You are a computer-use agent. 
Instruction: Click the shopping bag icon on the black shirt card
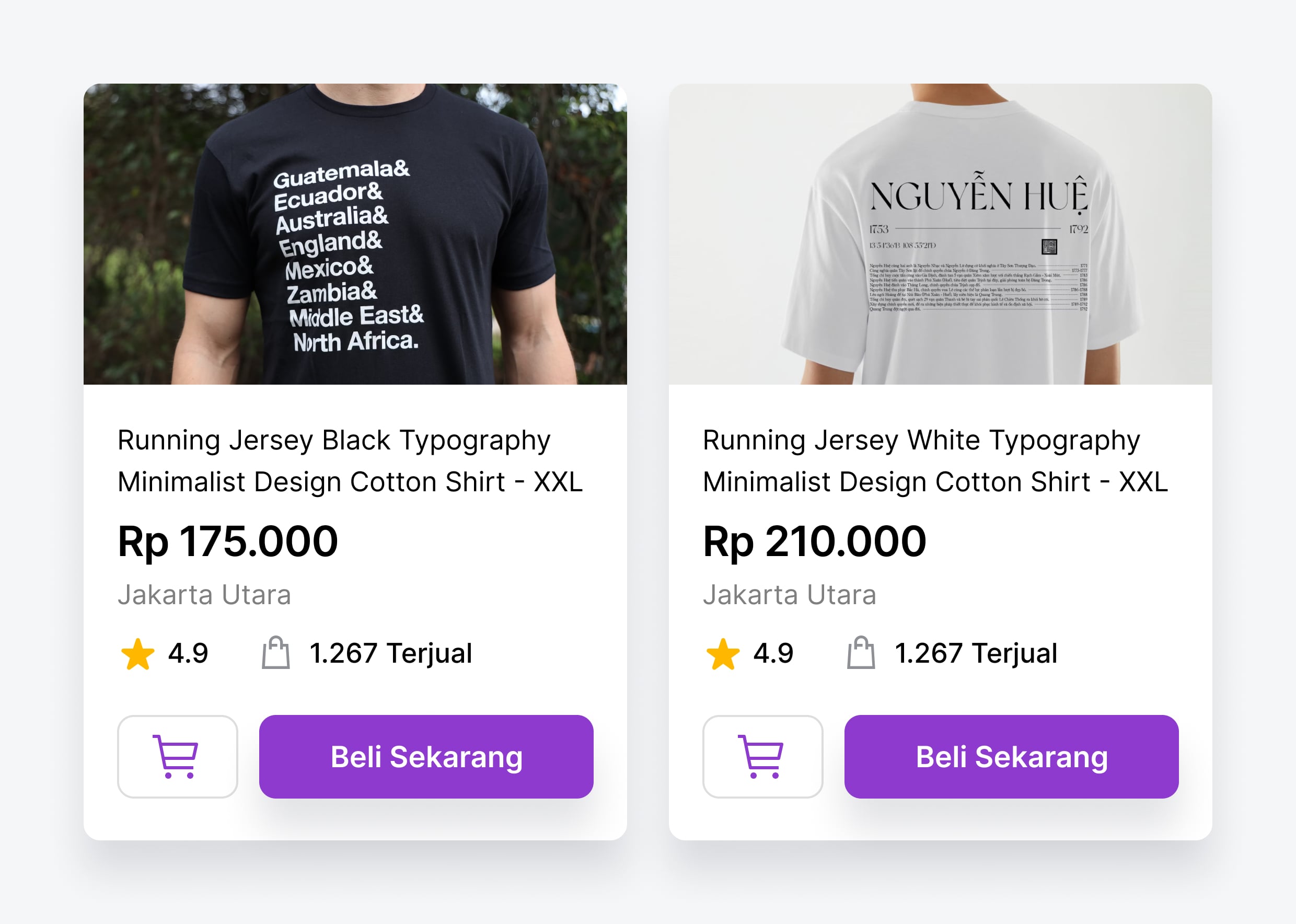coord(276,653)
